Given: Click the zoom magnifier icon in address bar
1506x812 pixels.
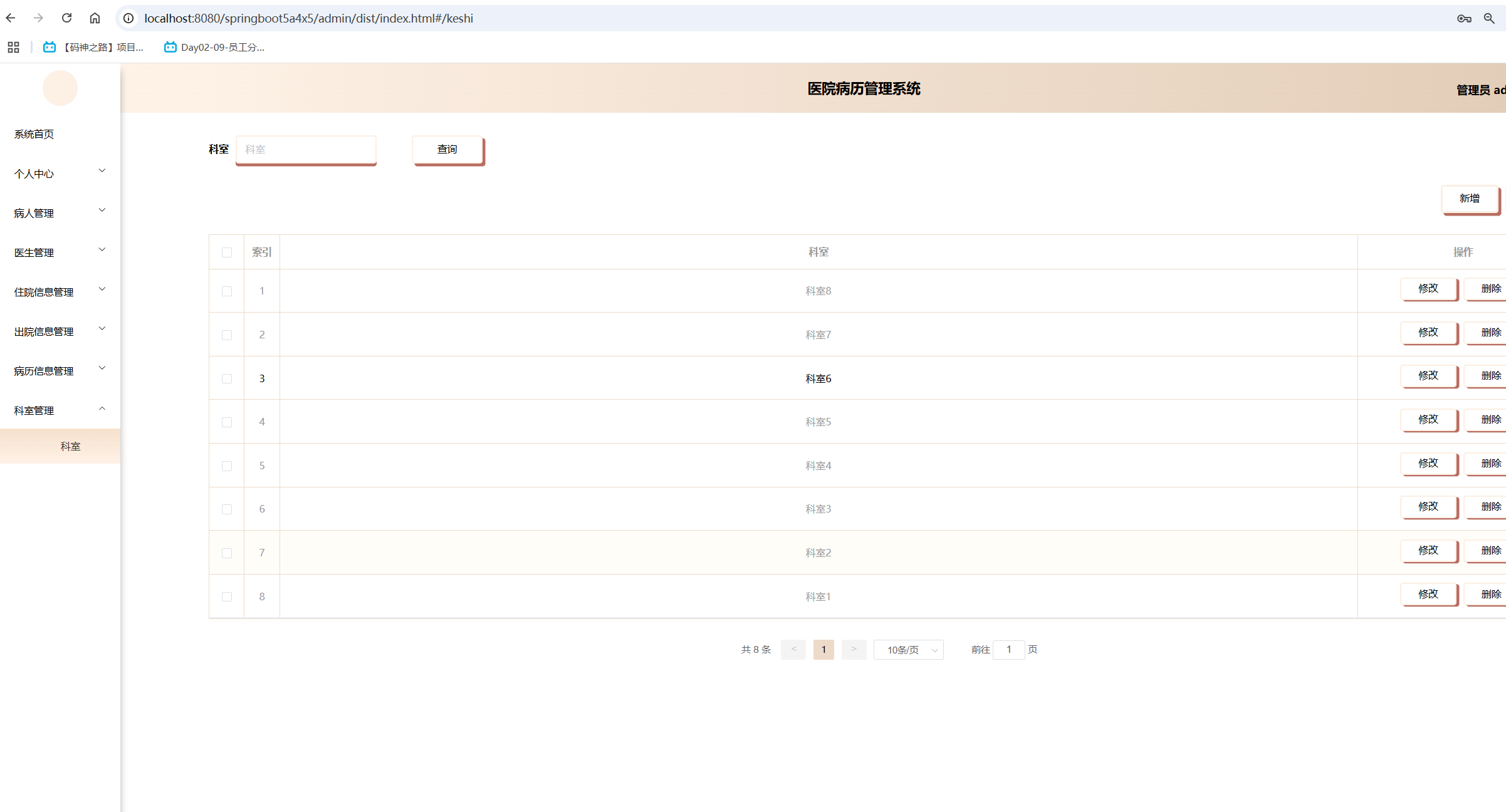Looking at the screenshot, I should tap(1490, 18).
